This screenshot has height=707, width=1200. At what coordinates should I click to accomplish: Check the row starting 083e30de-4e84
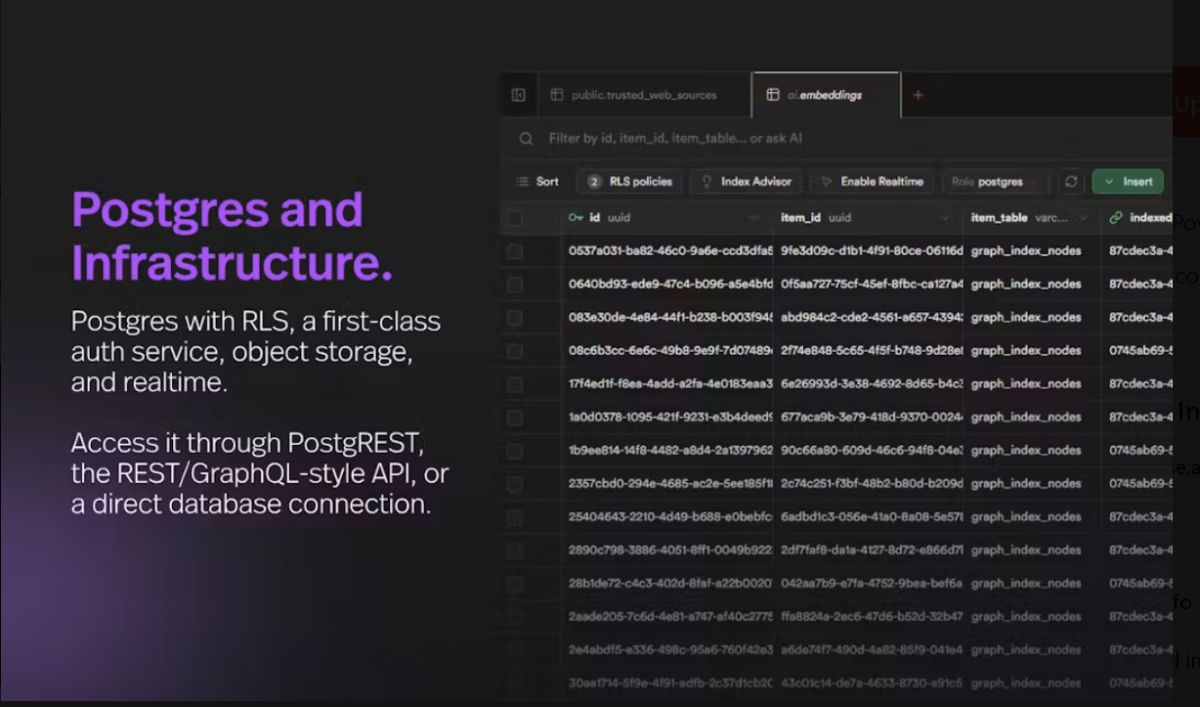(x=515, y=317)
